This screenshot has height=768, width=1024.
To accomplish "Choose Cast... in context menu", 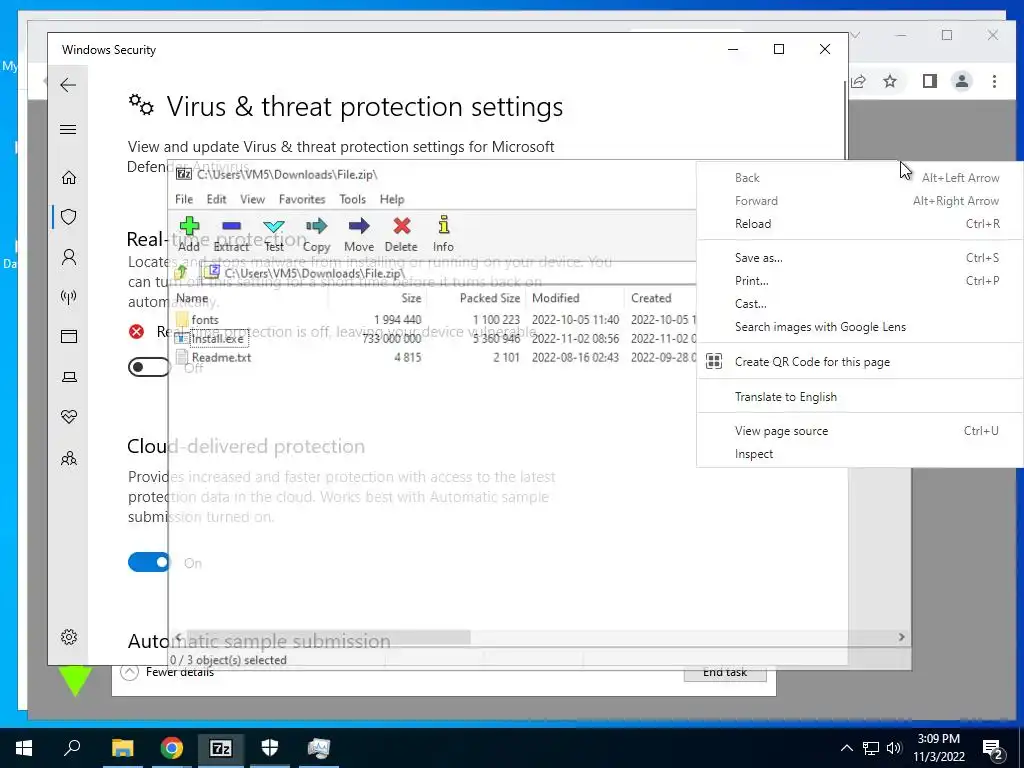I will coord(859,304).
